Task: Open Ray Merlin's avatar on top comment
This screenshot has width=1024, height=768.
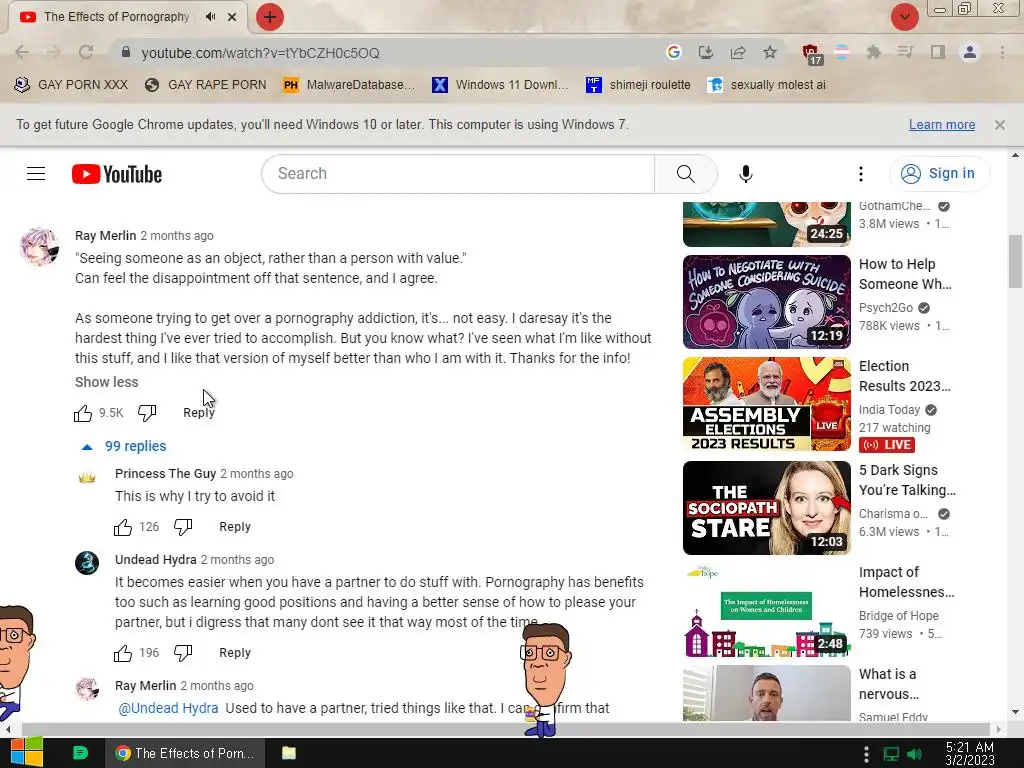Action: [x=39, y=246]
